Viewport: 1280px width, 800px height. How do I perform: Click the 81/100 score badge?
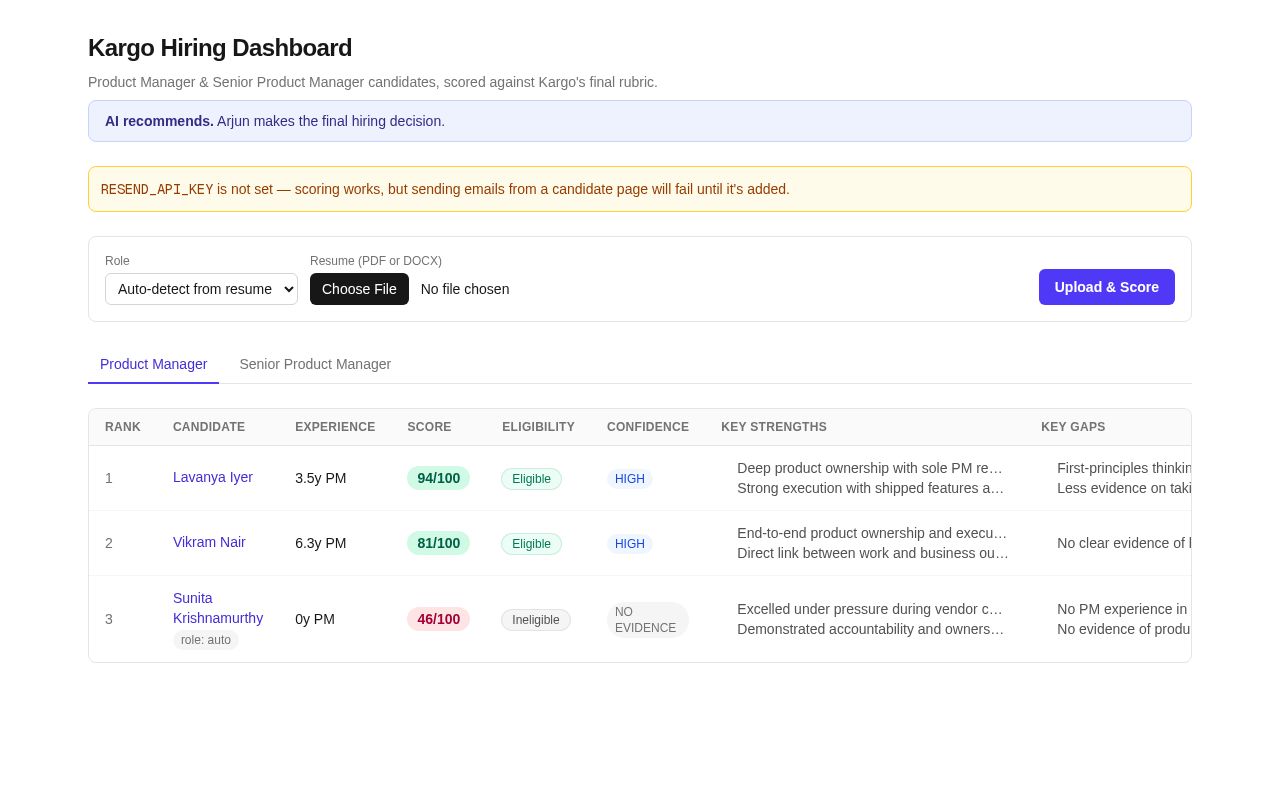(x=438, y=543)
